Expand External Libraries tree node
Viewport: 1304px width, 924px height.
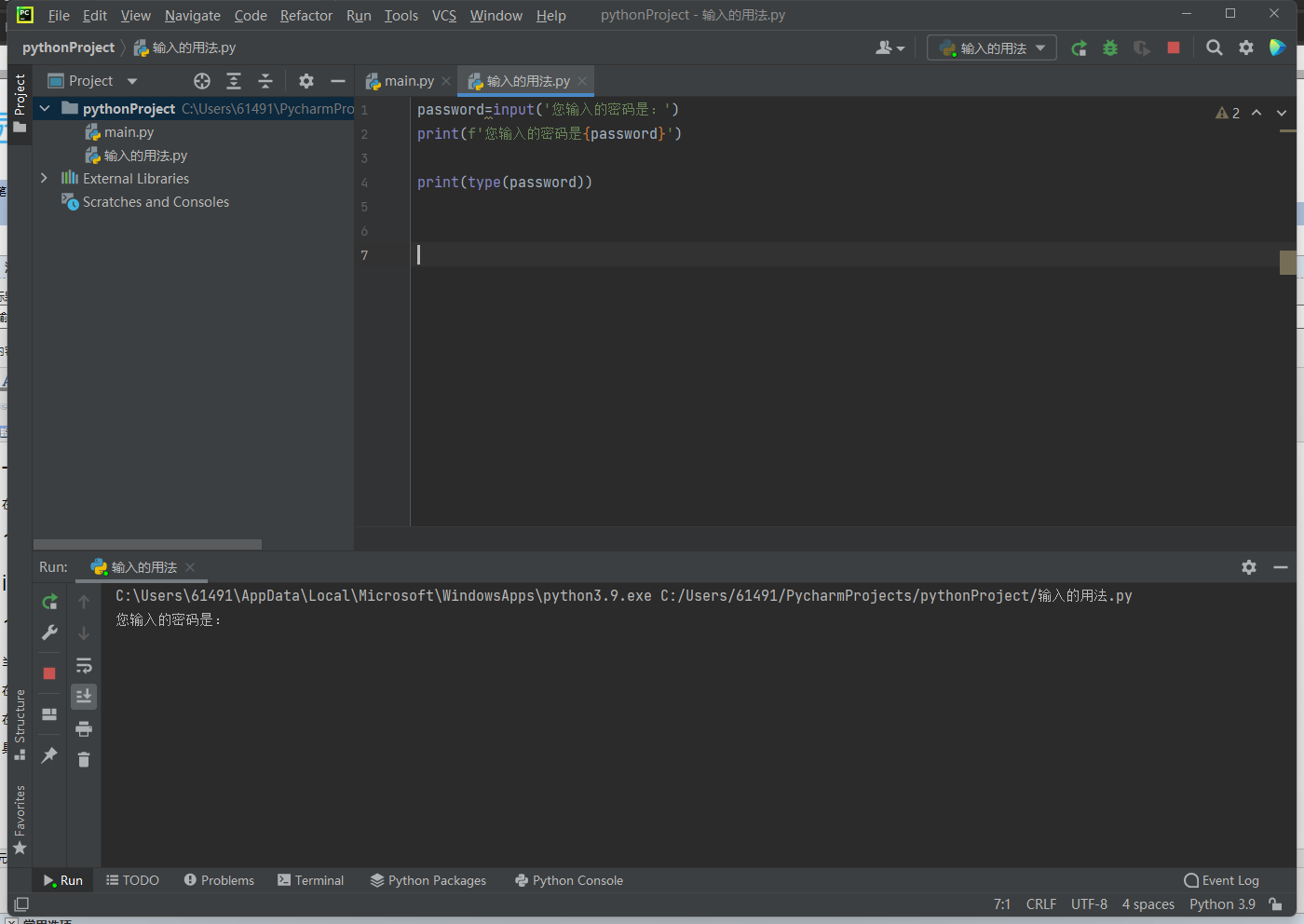tap(44, 178)
